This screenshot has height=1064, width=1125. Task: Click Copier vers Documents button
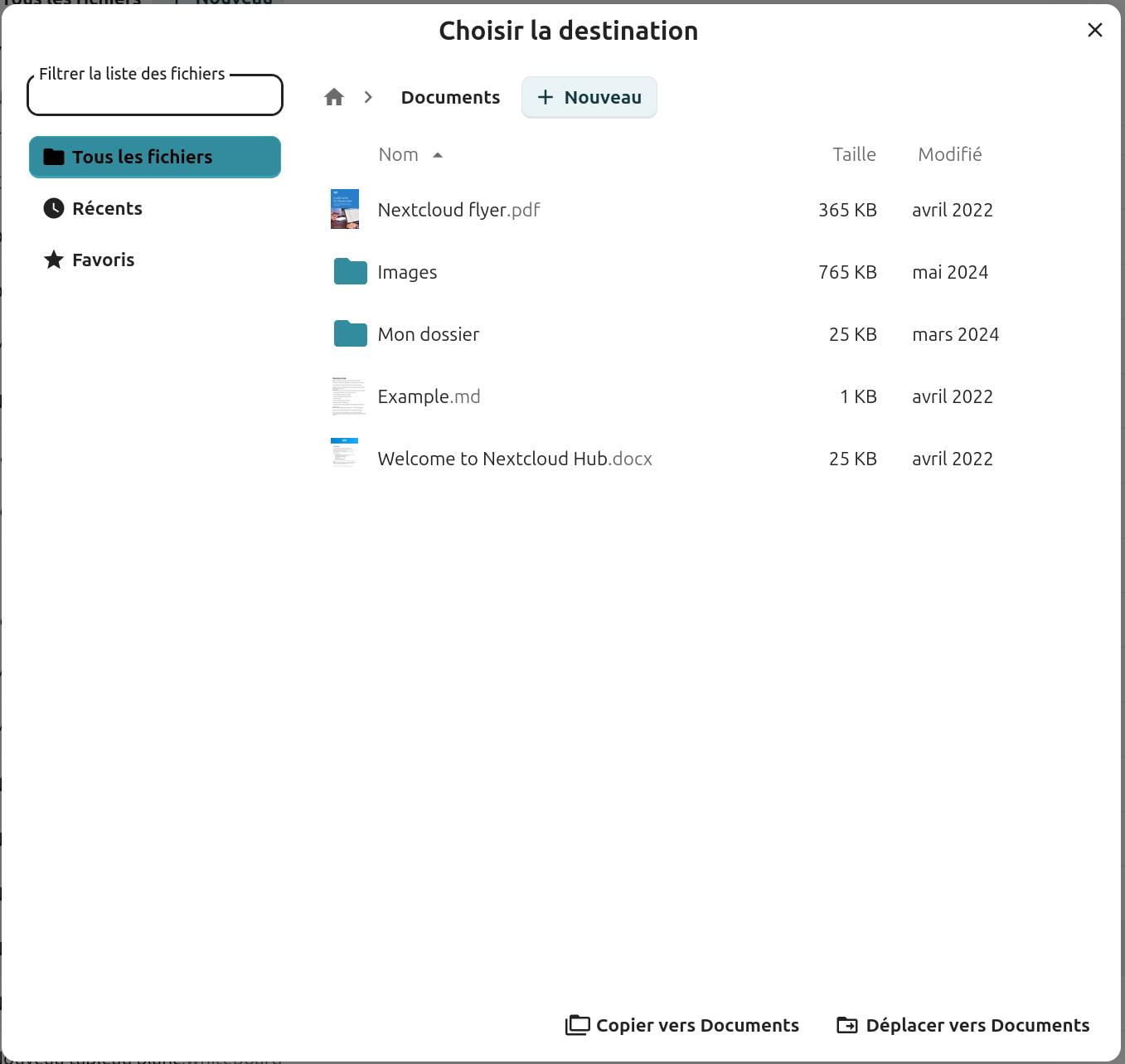pyautogui.click(x=681, y=1025)
